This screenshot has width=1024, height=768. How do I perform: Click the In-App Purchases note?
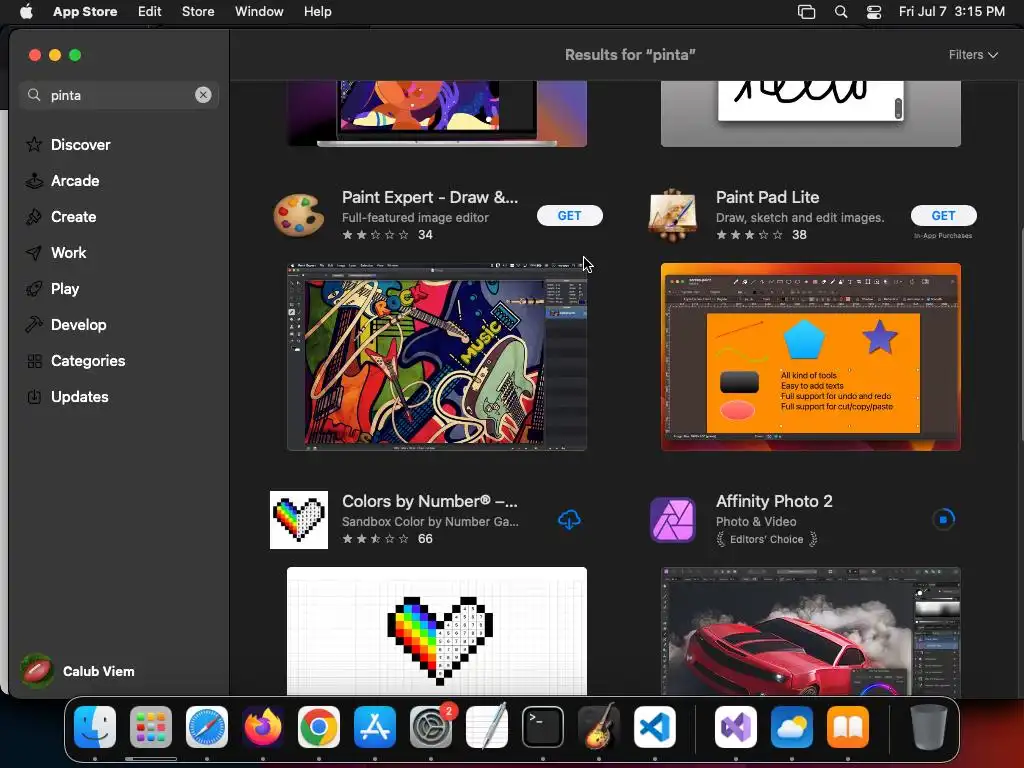(x=943, y=236)
